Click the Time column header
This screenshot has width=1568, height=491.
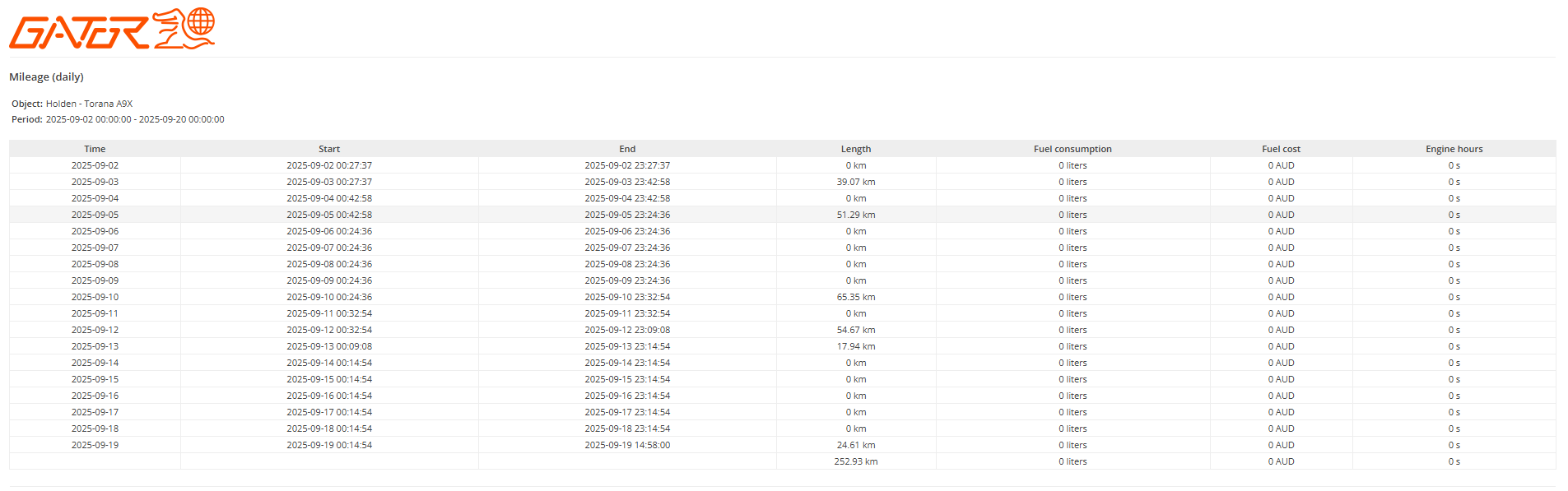click(95, 149)
